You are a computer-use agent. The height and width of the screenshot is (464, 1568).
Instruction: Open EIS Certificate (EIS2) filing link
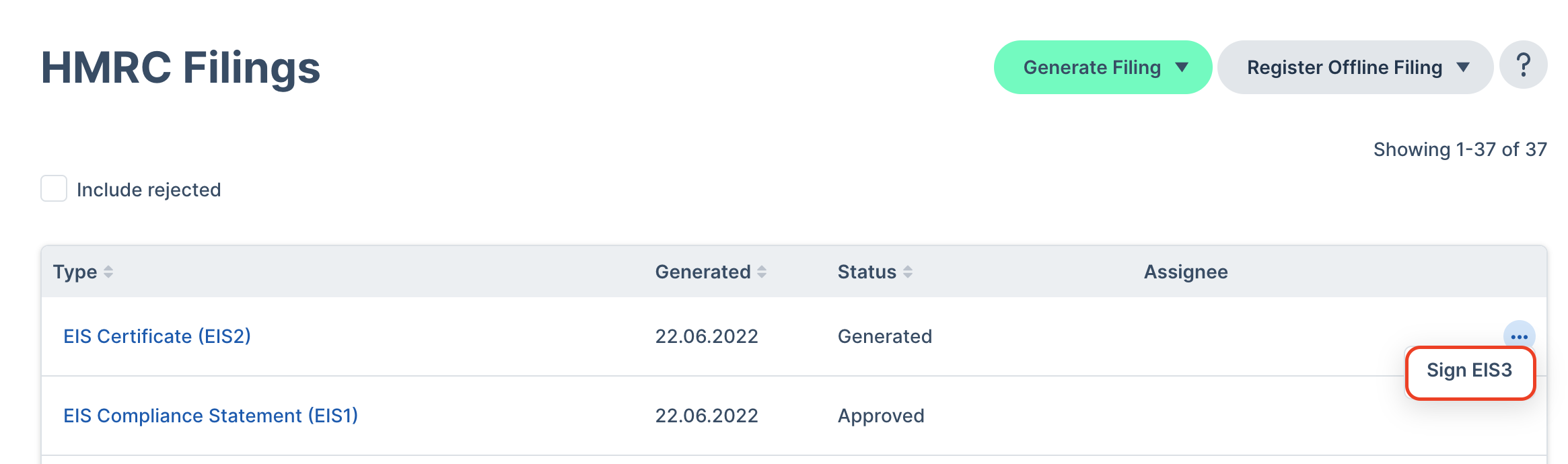coord(157,336)
